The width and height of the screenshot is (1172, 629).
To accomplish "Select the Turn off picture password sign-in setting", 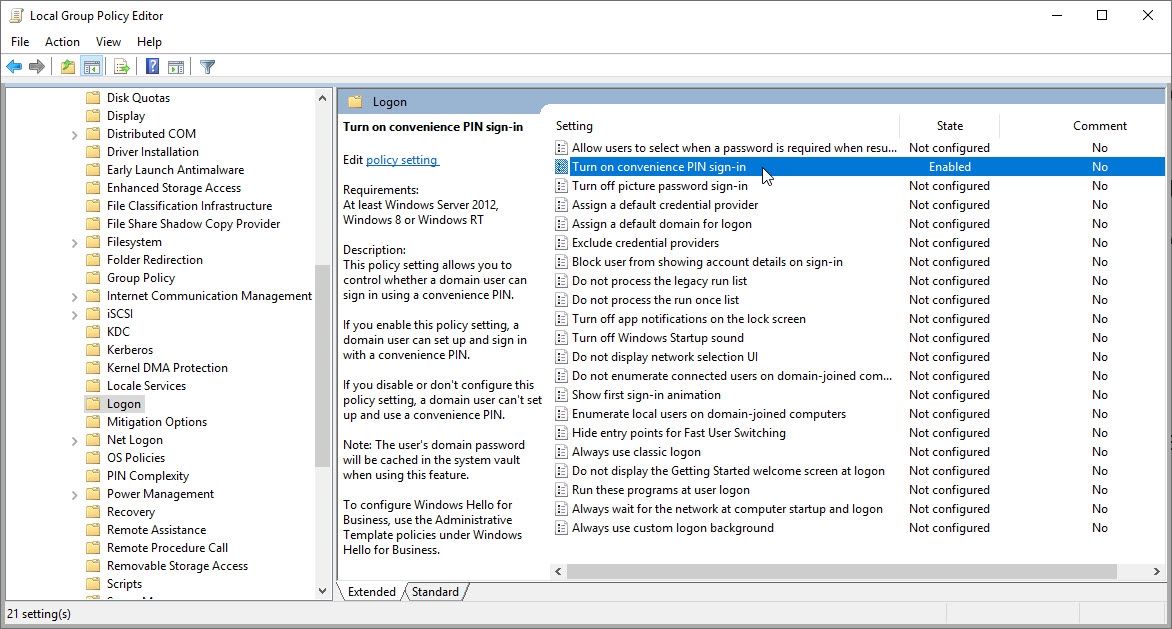I will coord(660,185).
